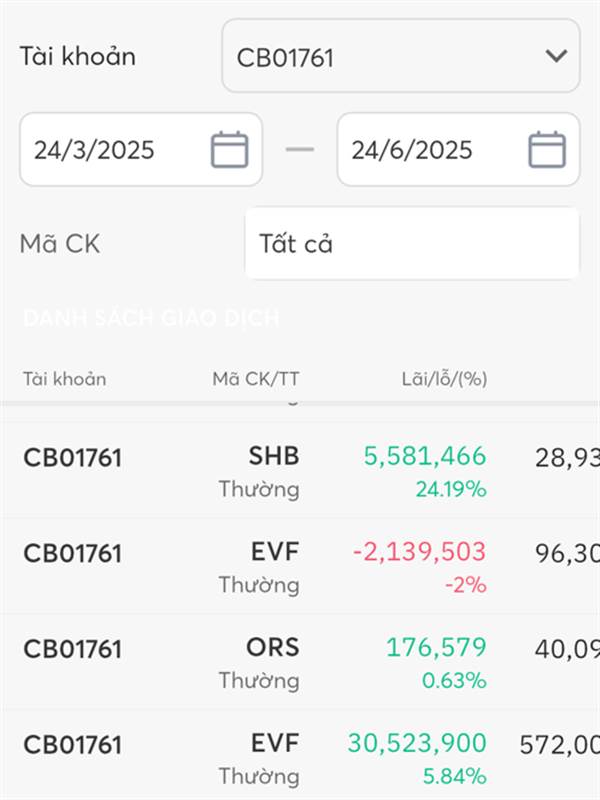Open the ORS transaction row
This screenshot has height=800, width=600.
[x=300, y=662]
